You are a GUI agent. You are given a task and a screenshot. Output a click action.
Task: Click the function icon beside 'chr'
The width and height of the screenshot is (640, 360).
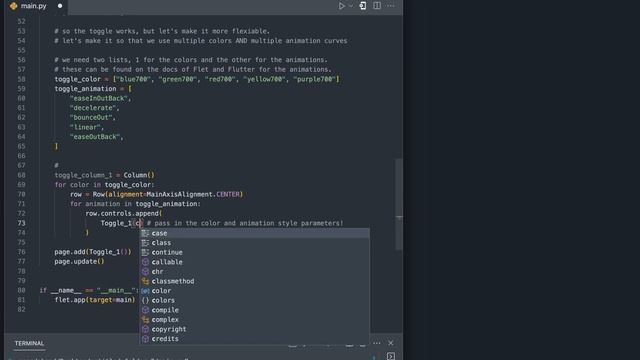tap(145, 271)
